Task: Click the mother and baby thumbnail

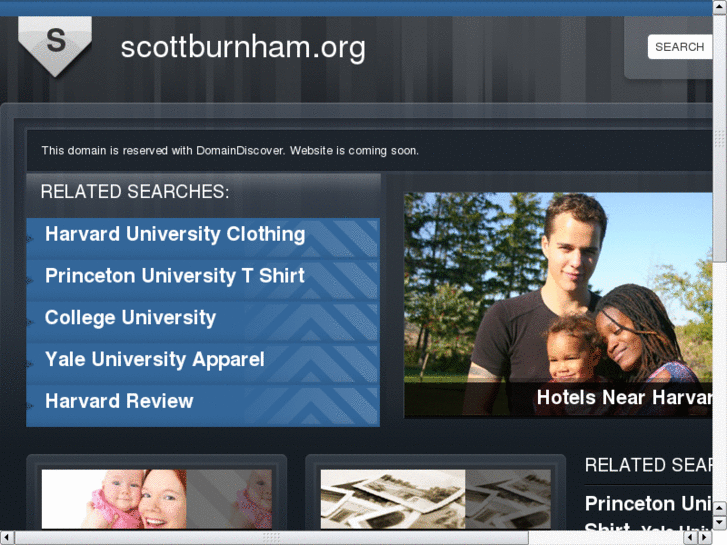Action: click(157, 499)
